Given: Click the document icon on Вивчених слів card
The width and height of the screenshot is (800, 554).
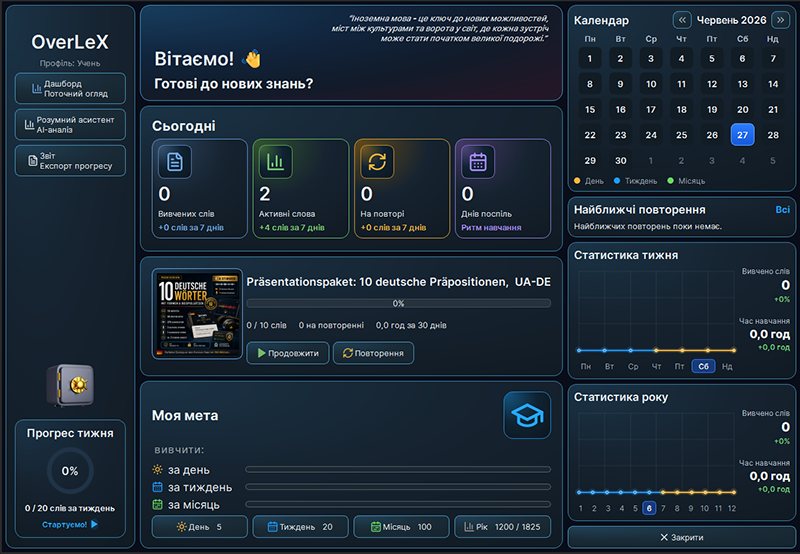Looking at the screenshot, I should pos(175,162).
